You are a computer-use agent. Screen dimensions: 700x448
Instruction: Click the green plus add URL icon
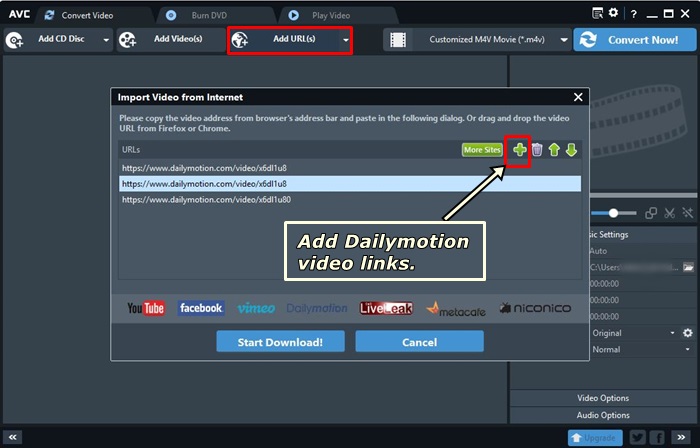(519, 150)
